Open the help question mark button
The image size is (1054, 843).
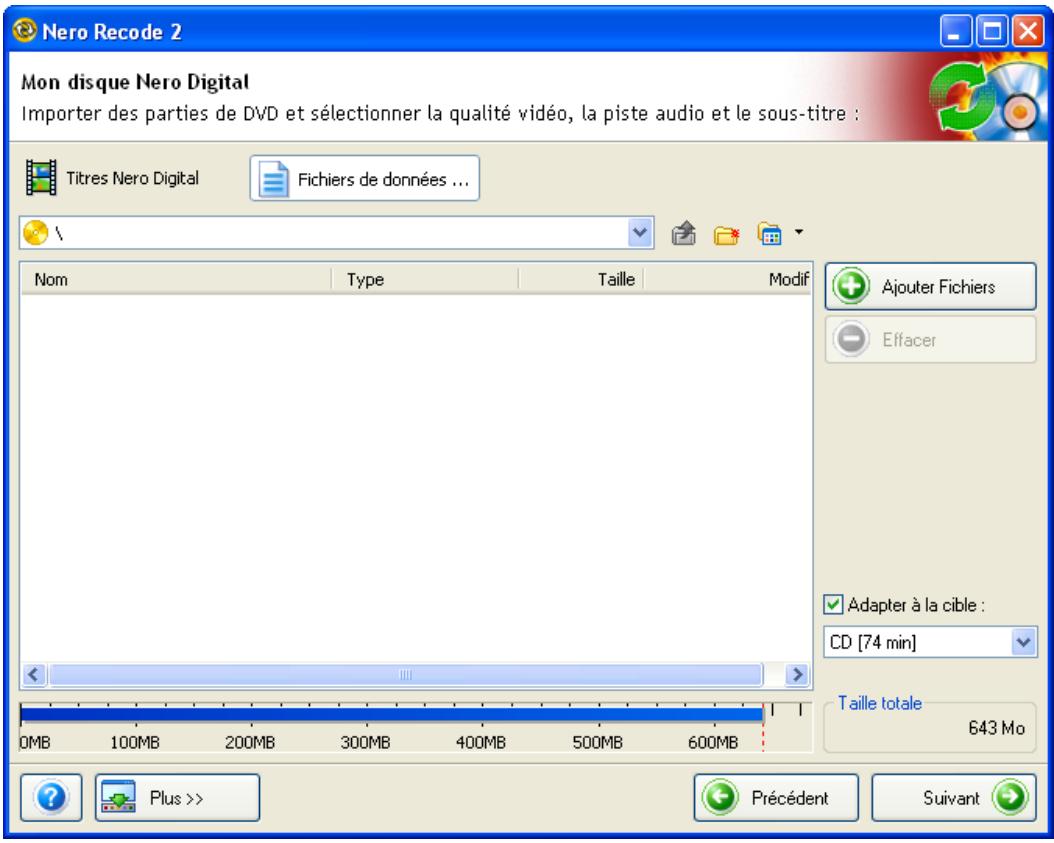tap(51, 797)
